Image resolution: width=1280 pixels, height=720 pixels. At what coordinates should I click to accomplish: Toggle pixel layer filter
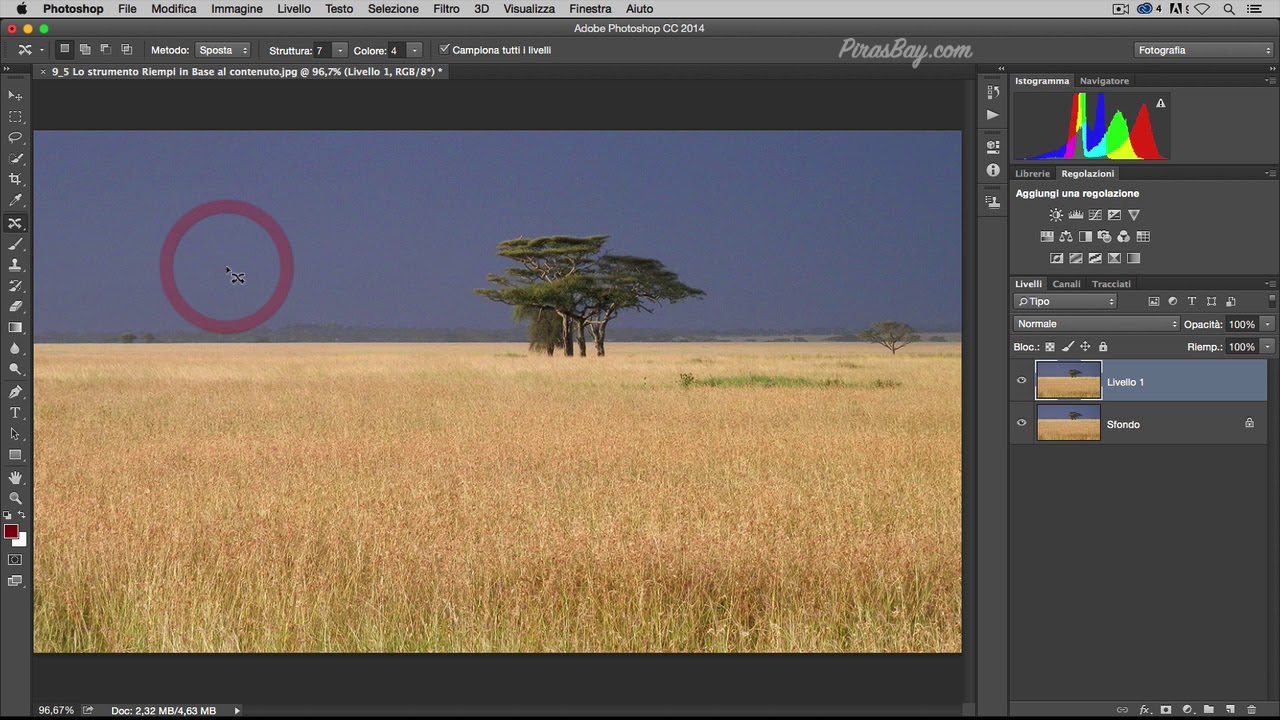(x=1153, y=301)
